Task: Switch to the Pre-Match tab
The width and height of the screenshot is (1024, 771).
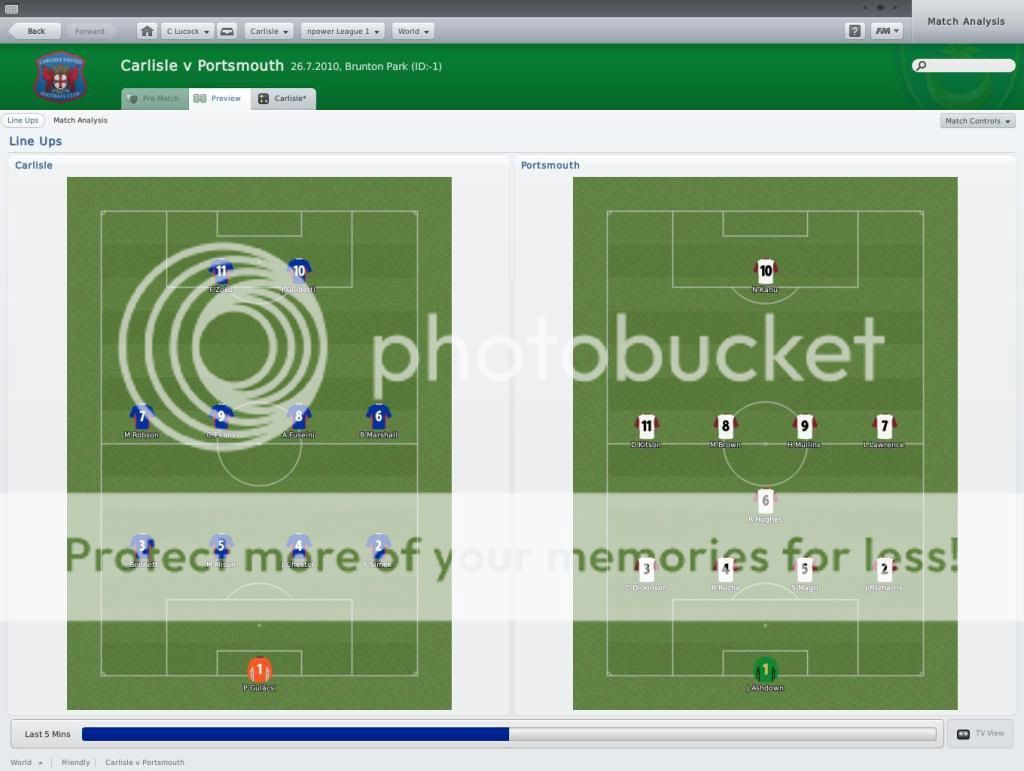Action: pos(155,98)
